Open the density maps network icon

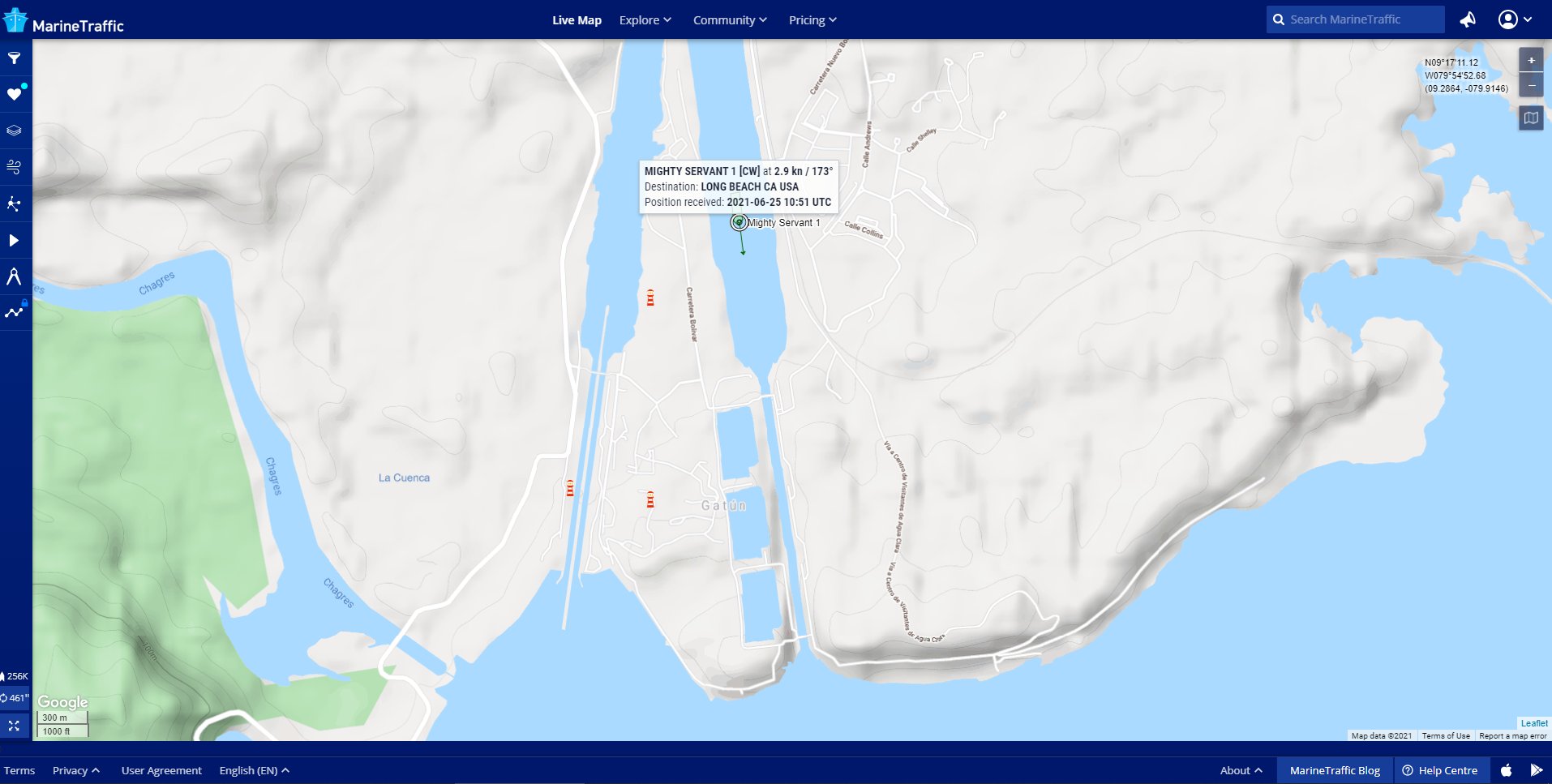click(14, 203)
